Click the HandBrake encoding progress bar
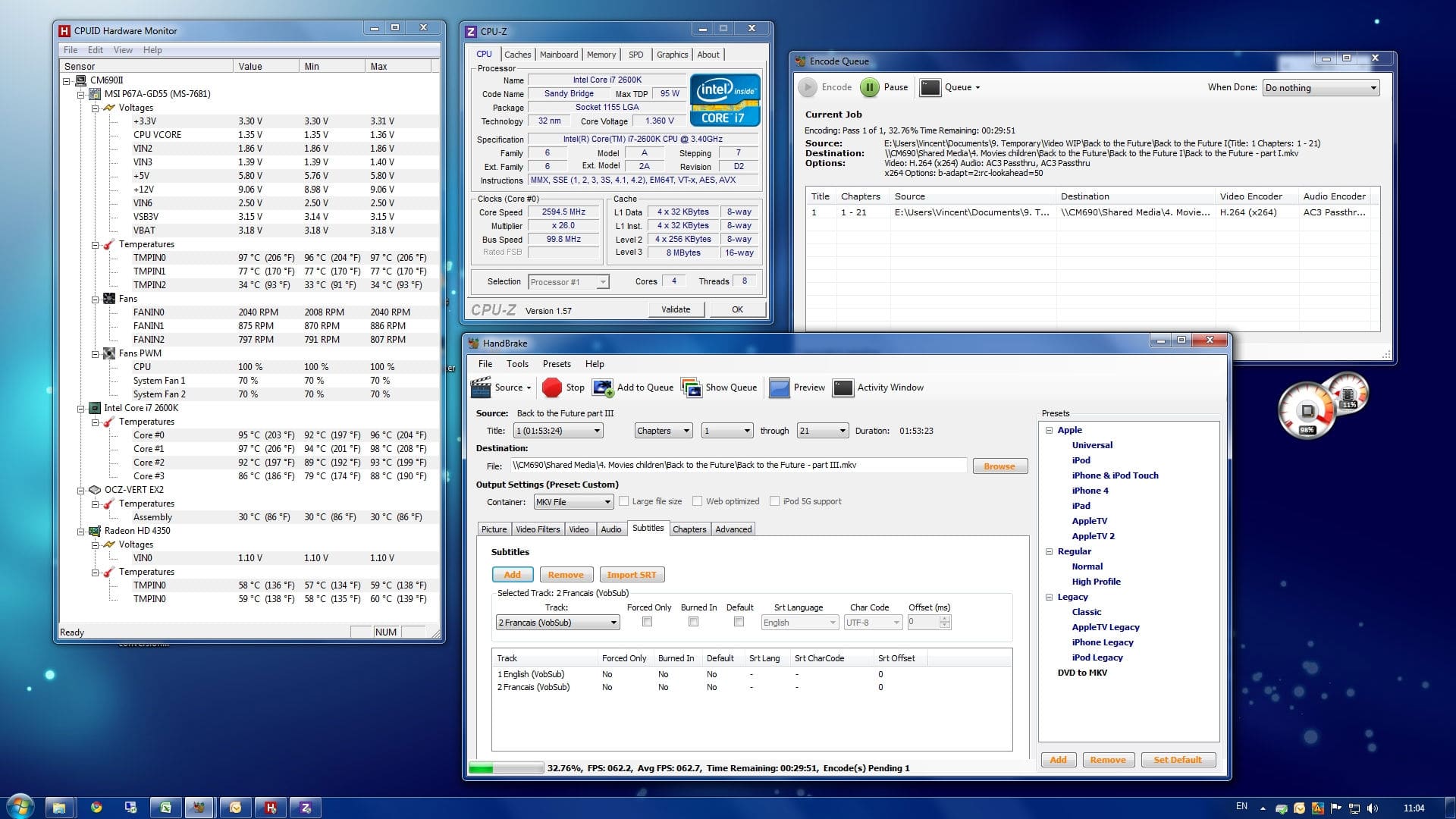This screenshot has width=1456, height=819. click(x=506, y=768)
